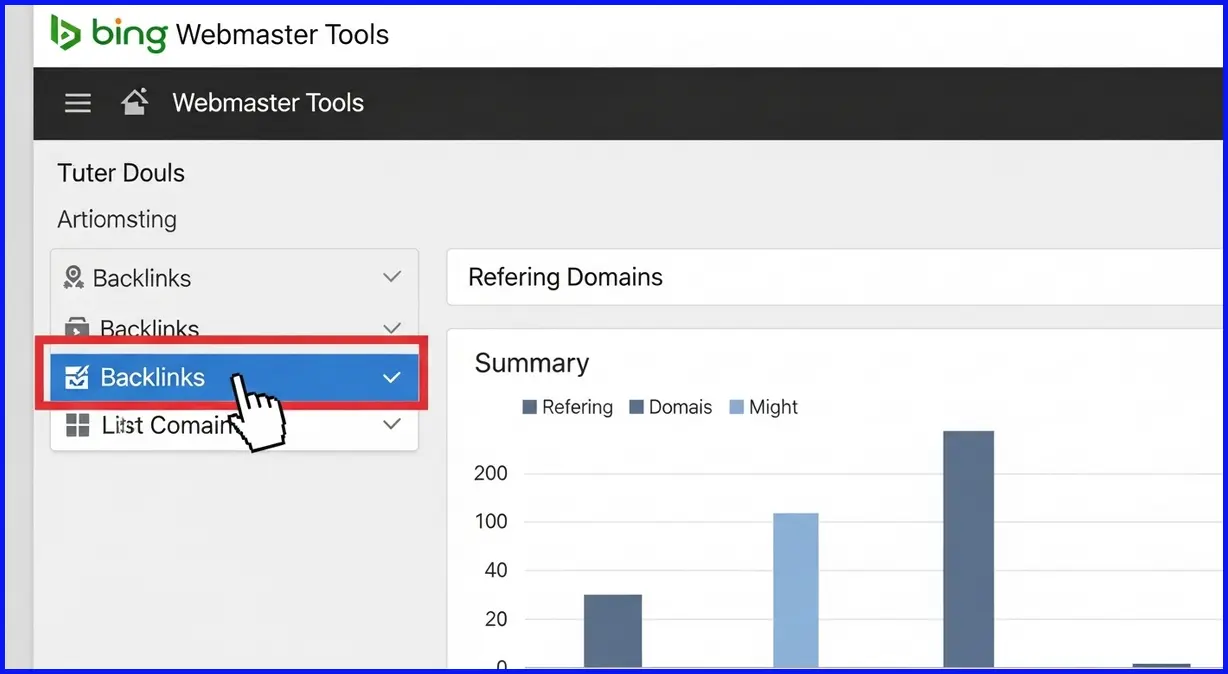Click the Summary heading
The height and width of the screenshot is (674, 1228).
(532, 362)
